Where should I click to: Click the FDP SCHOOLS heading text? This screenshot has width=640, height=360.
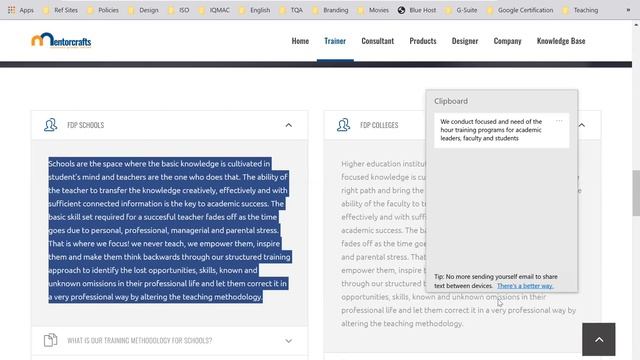coord(86,125)
